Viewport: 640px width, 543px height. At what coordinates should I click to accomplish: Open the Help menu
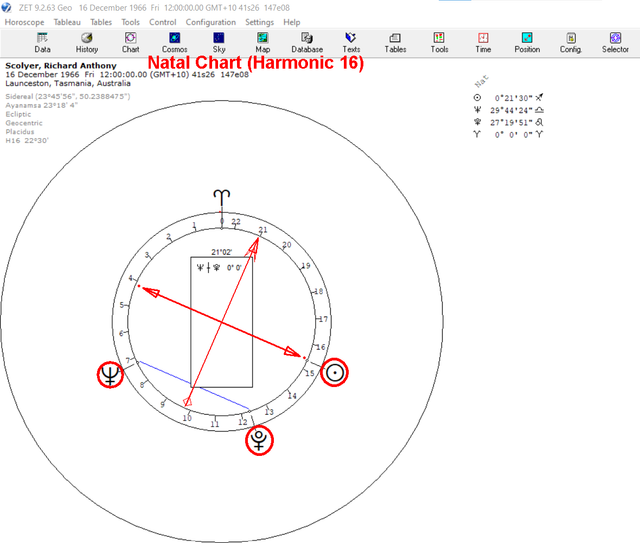pyautogui.click(x=291, y=22)
